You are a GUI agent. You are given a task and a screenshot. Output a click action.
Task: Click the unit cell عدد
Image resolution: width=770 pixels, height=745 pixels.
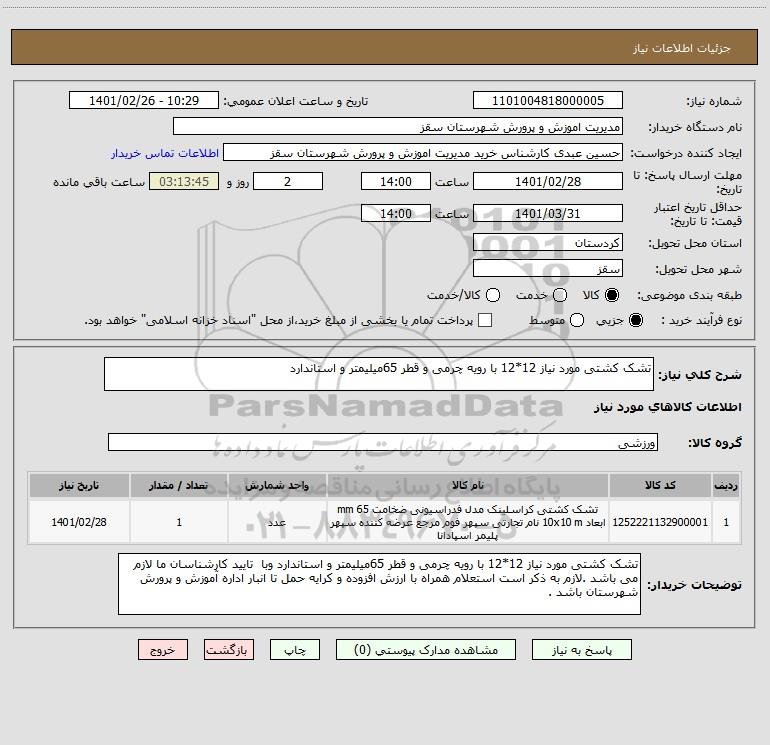tap(277, 522)
